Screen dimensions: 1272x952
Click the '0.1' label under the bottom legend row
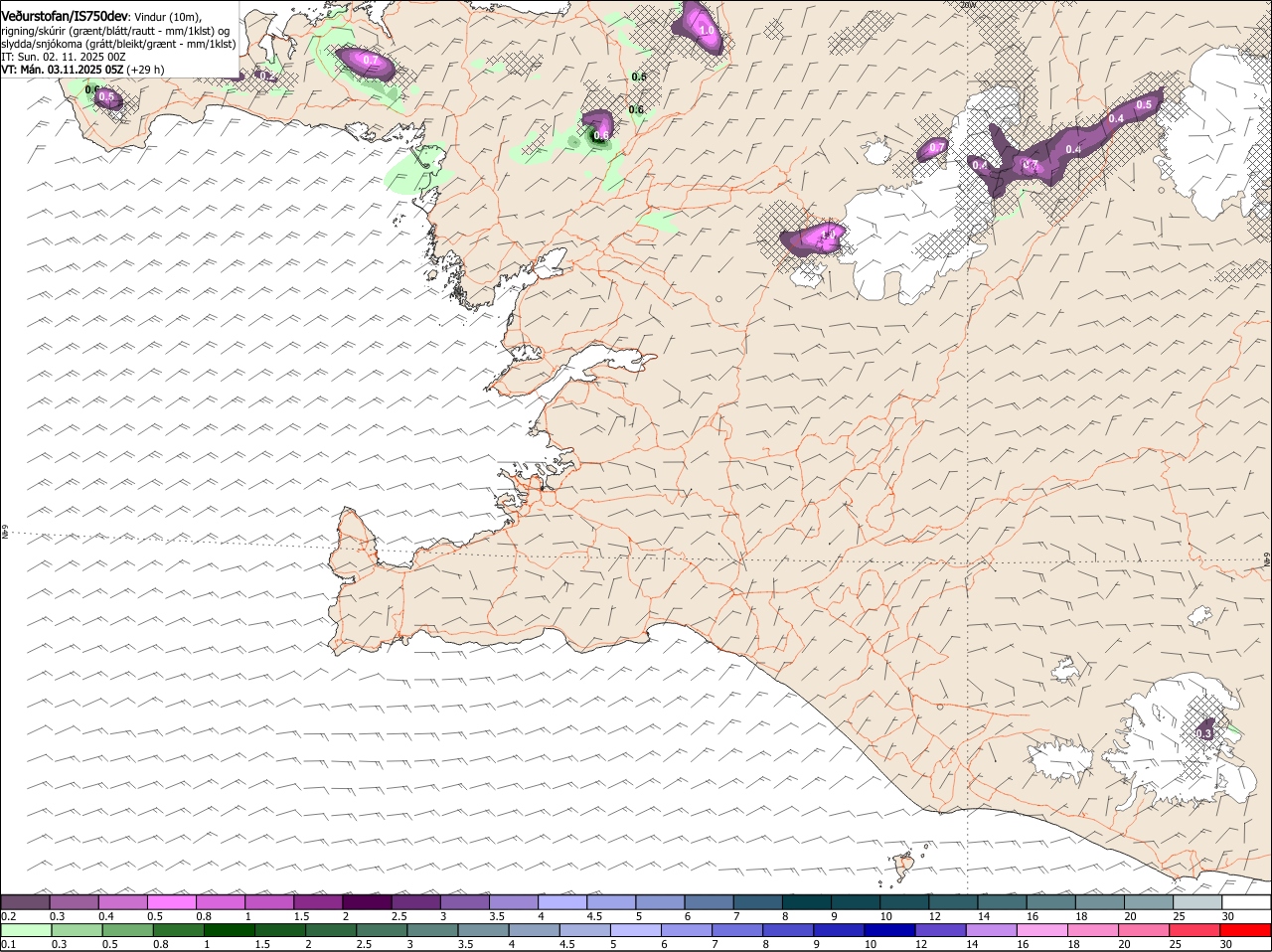coord(8,944)
